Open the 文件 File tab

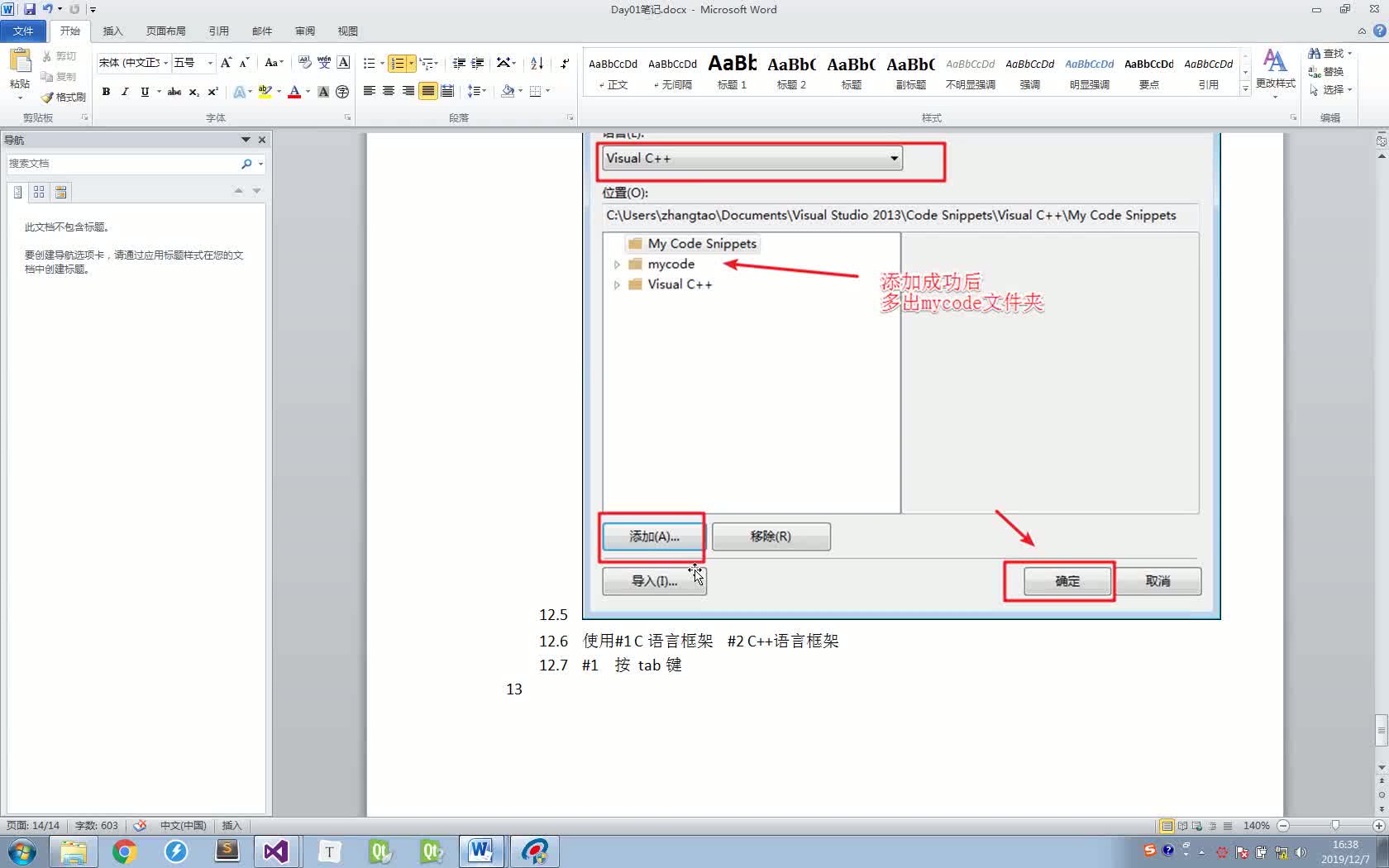(23, 31)
